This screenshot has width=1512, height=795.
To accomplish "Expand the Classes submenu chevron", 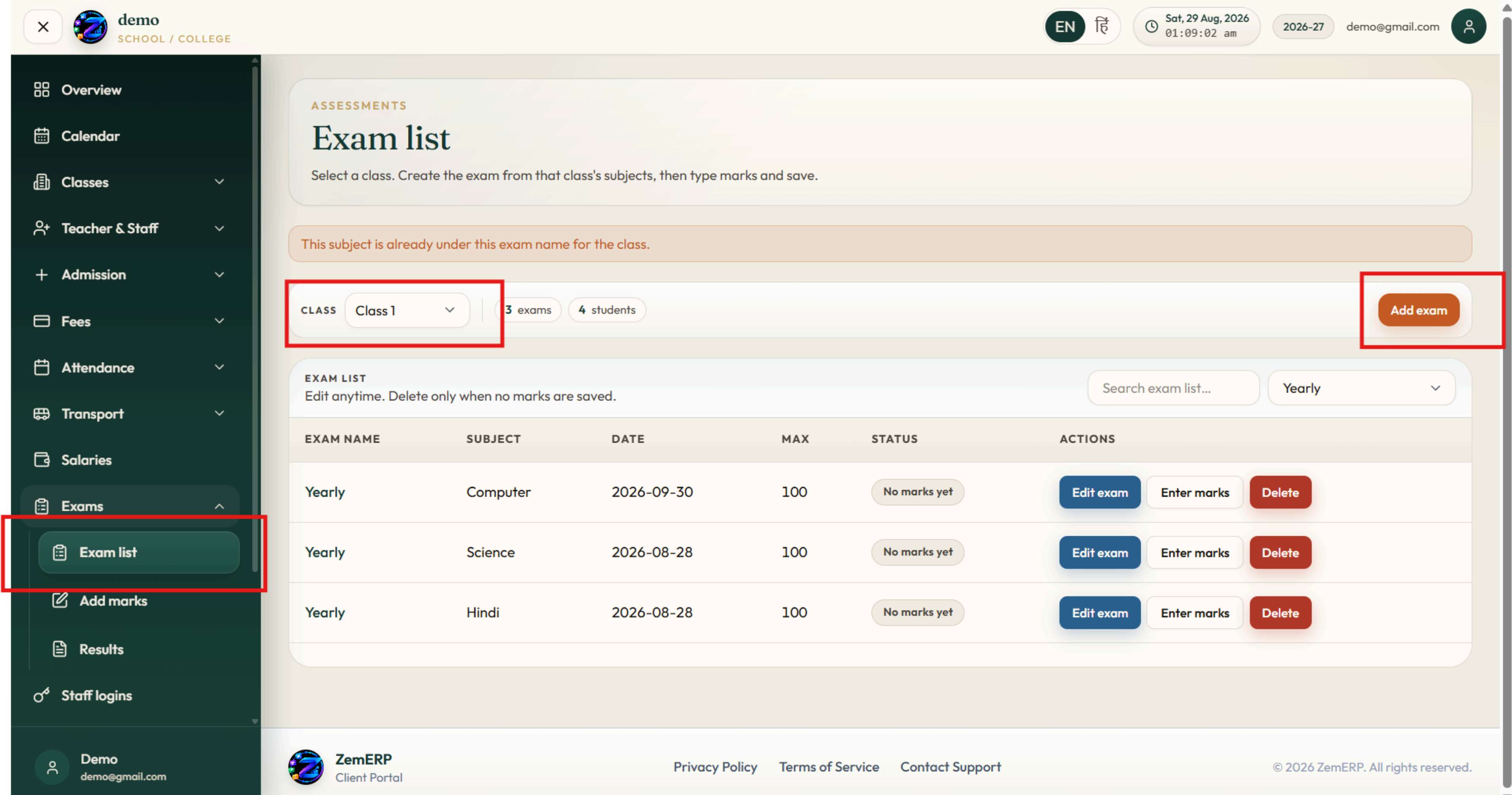I will point(219,182).
